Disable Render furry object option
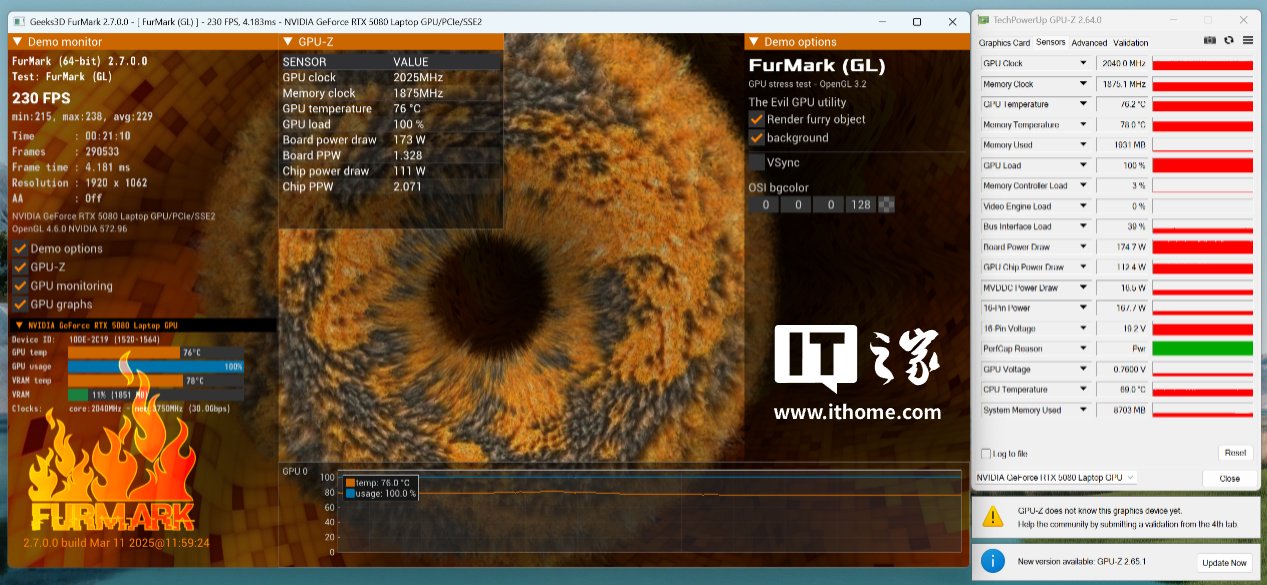1267x585 pixels. pos(757,119)
